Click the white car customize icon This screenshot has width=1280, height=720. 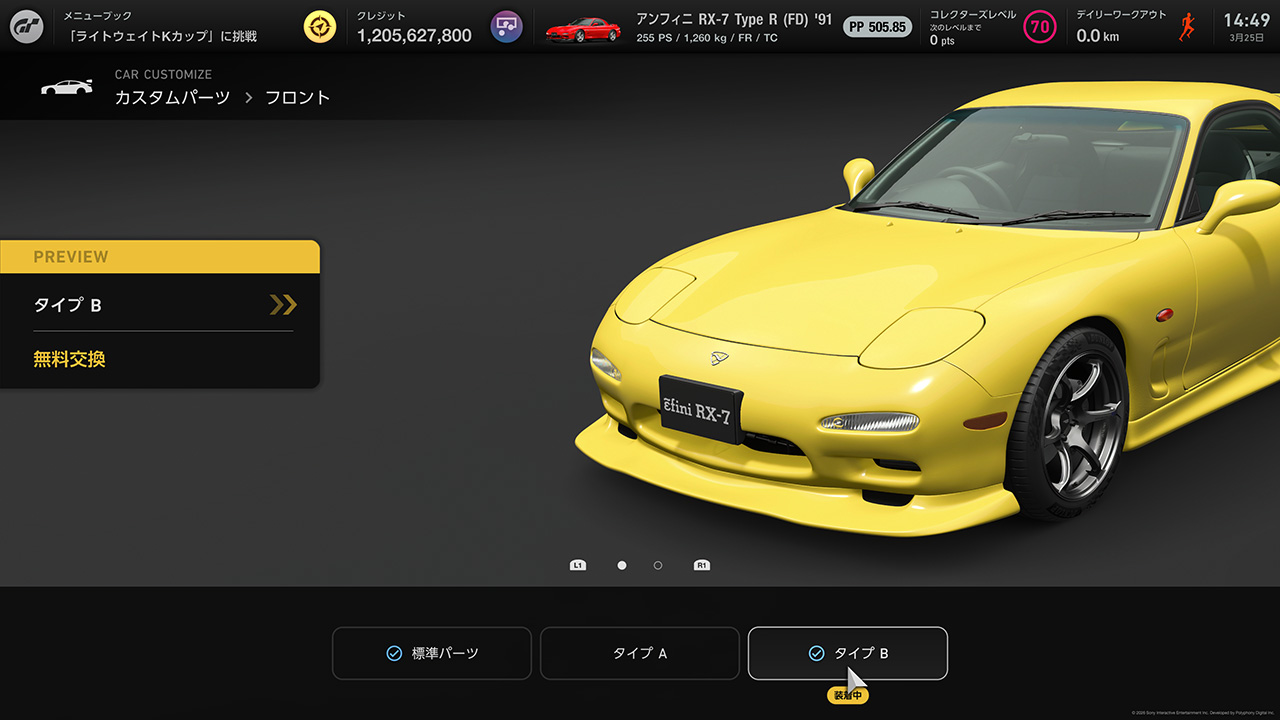[x=66, y=87]
